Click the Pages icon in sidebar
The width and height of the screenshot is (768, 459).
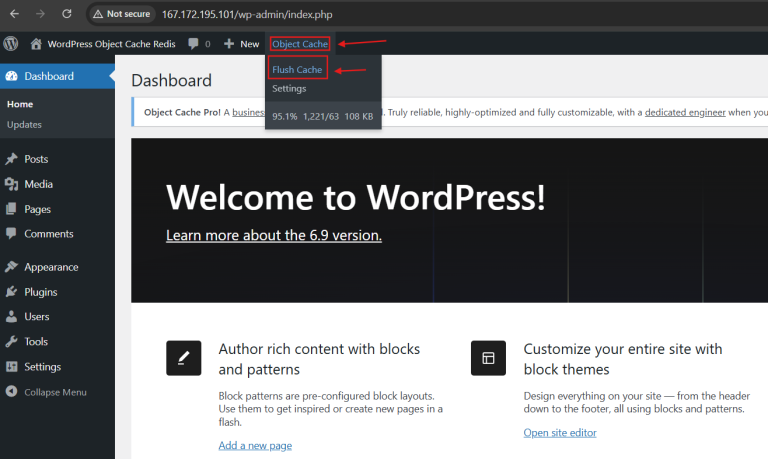pos(11,209)
